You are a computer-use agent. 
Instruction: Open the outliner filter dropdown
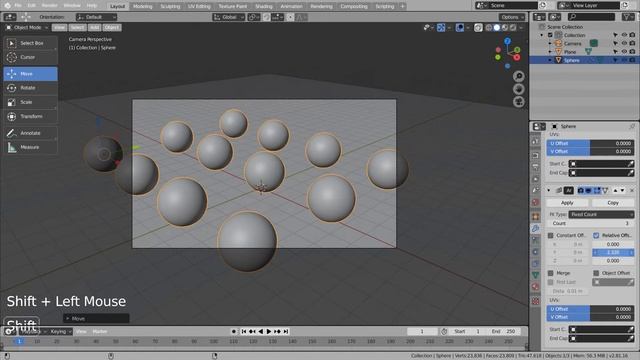point(627,17)
